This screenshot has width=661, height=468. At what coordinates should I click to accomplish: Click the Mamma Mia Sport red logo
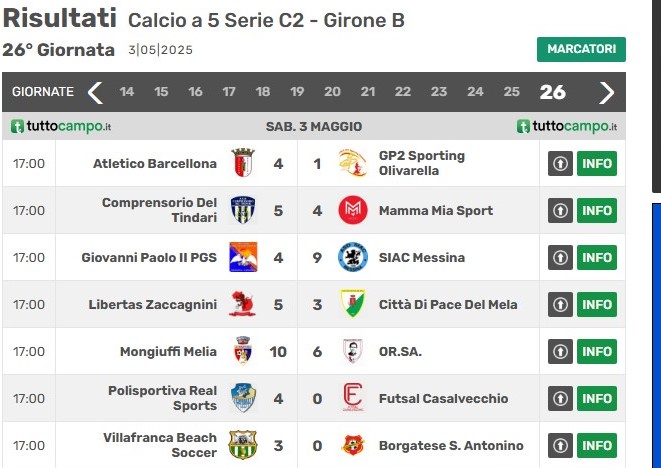tap(353, 210)
